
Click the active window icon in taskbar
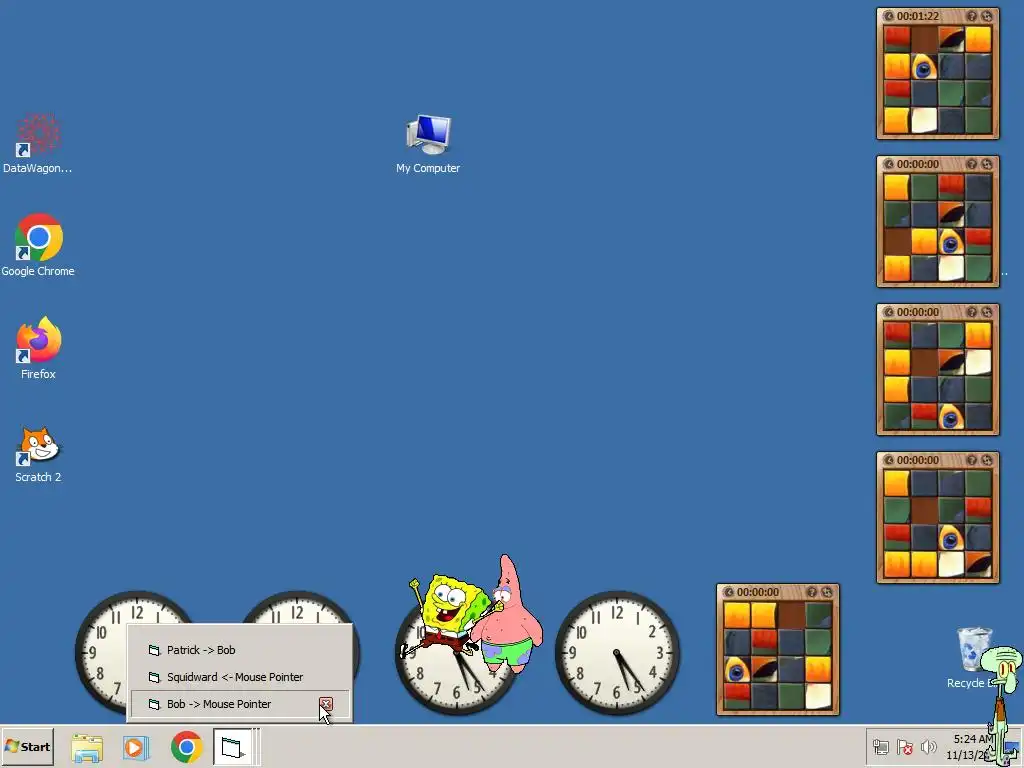(x=232, y=747)
